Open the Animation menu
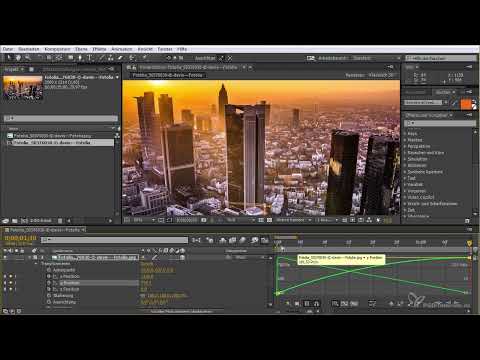480x360 pixels. [121, 49]
